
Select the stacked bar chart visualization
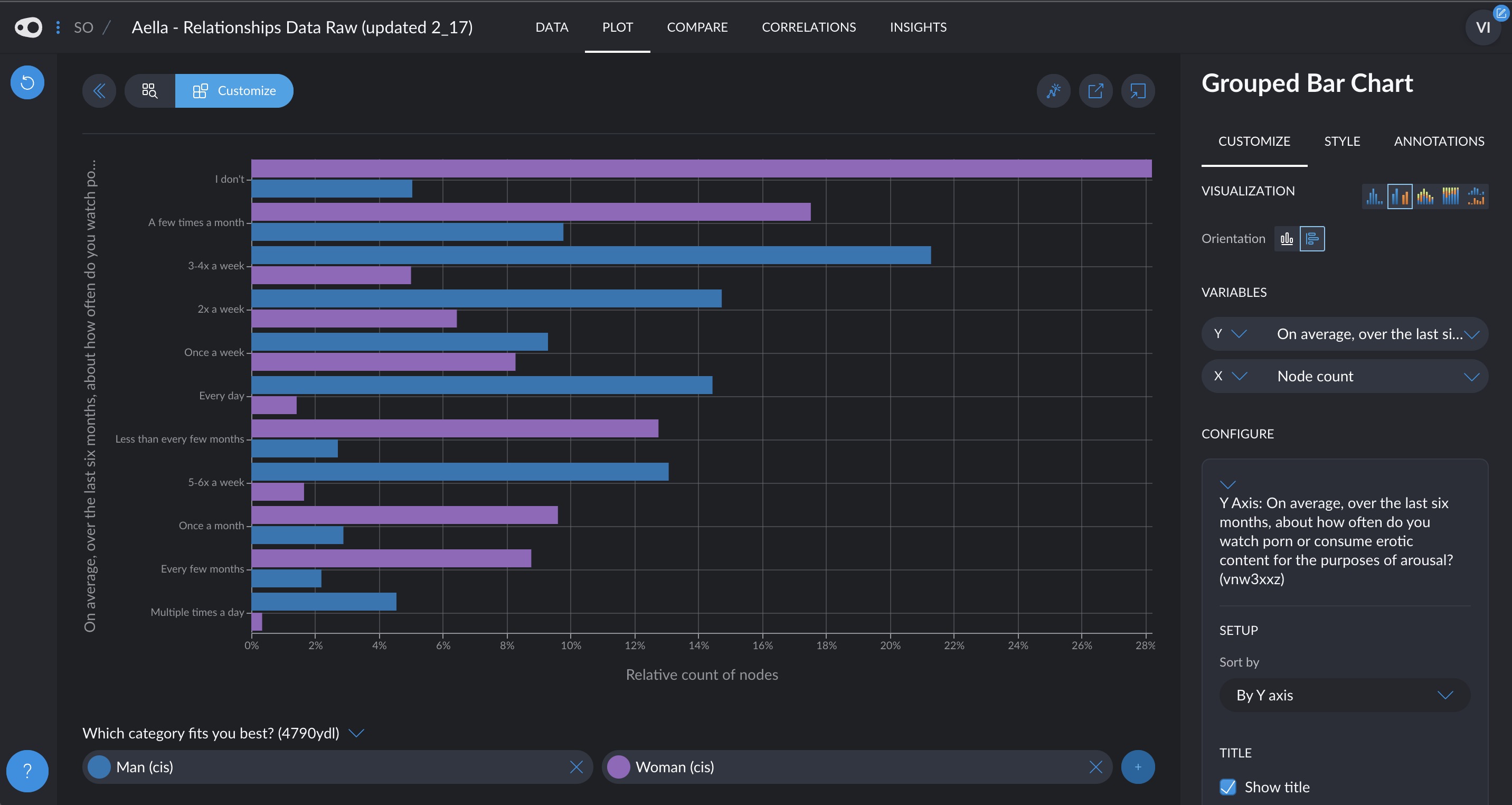tap(1424, 195)
